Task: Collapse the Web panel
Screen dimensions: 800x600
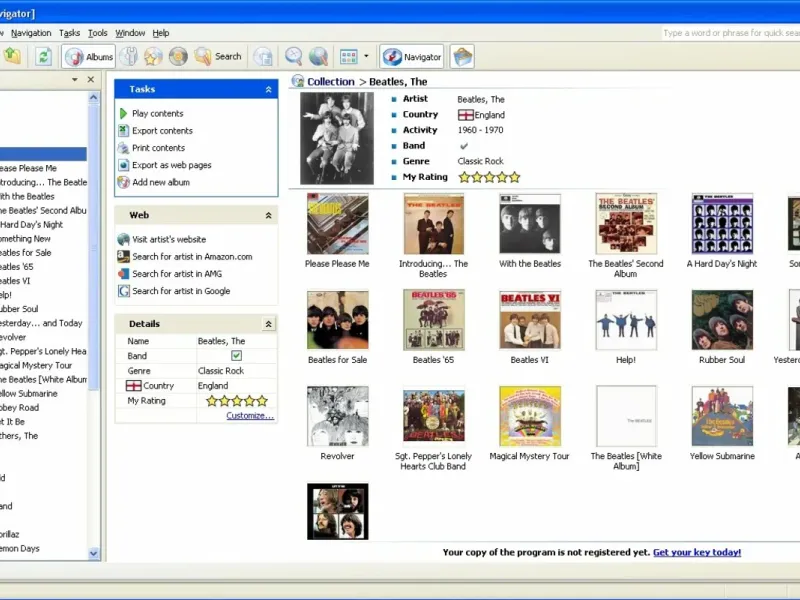Action: coord(268,215)
